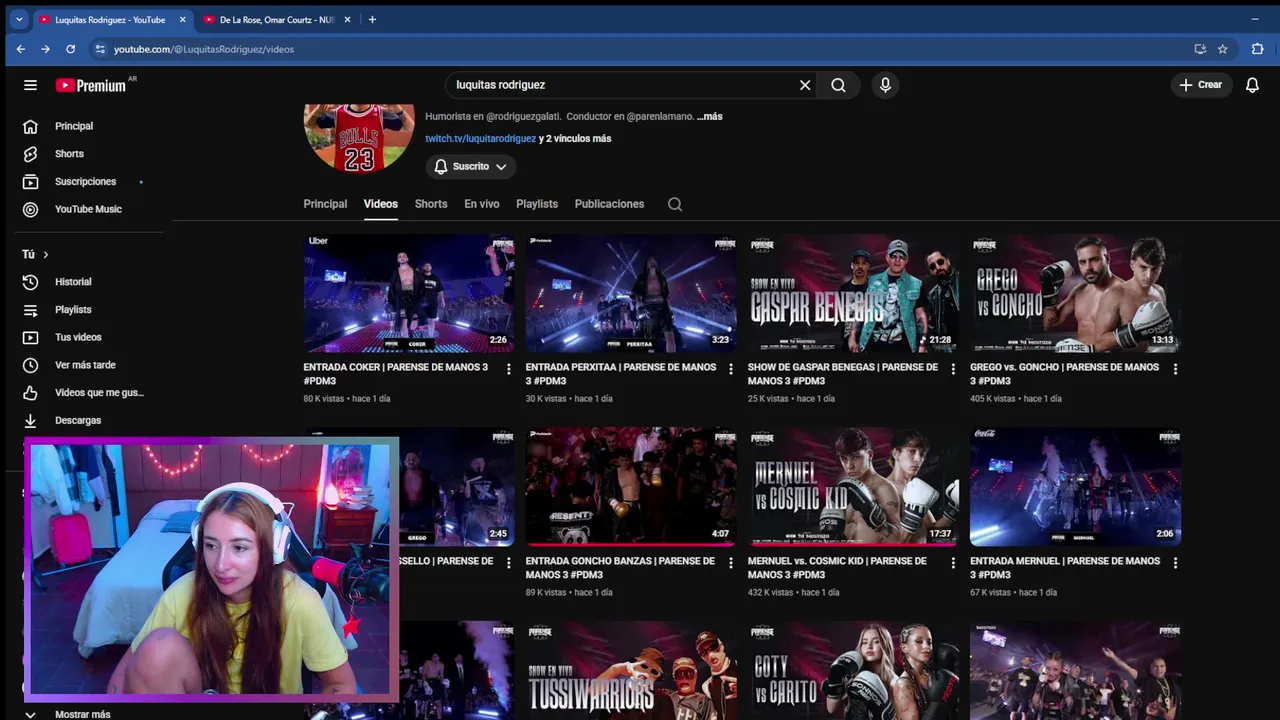Search within the channel magnifier icon

tap(675, 204)
